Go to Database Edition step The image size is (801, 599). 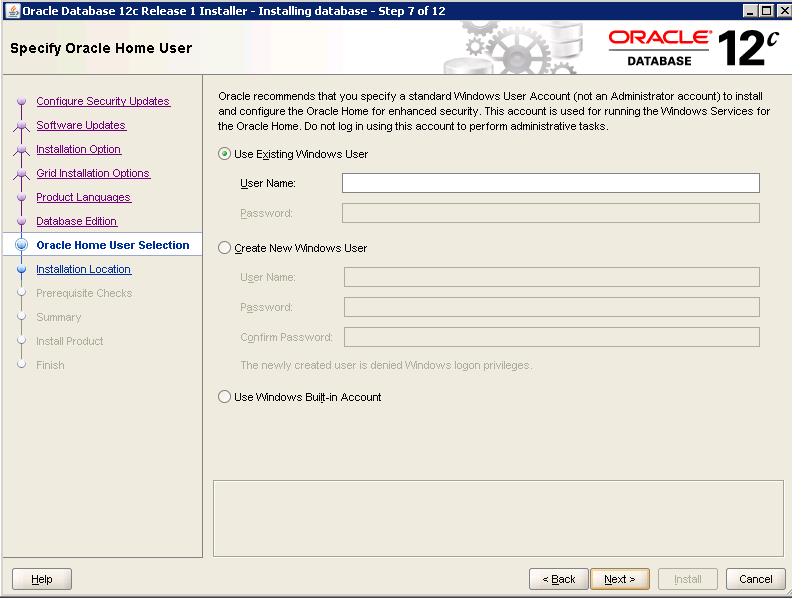pos(77,222)
